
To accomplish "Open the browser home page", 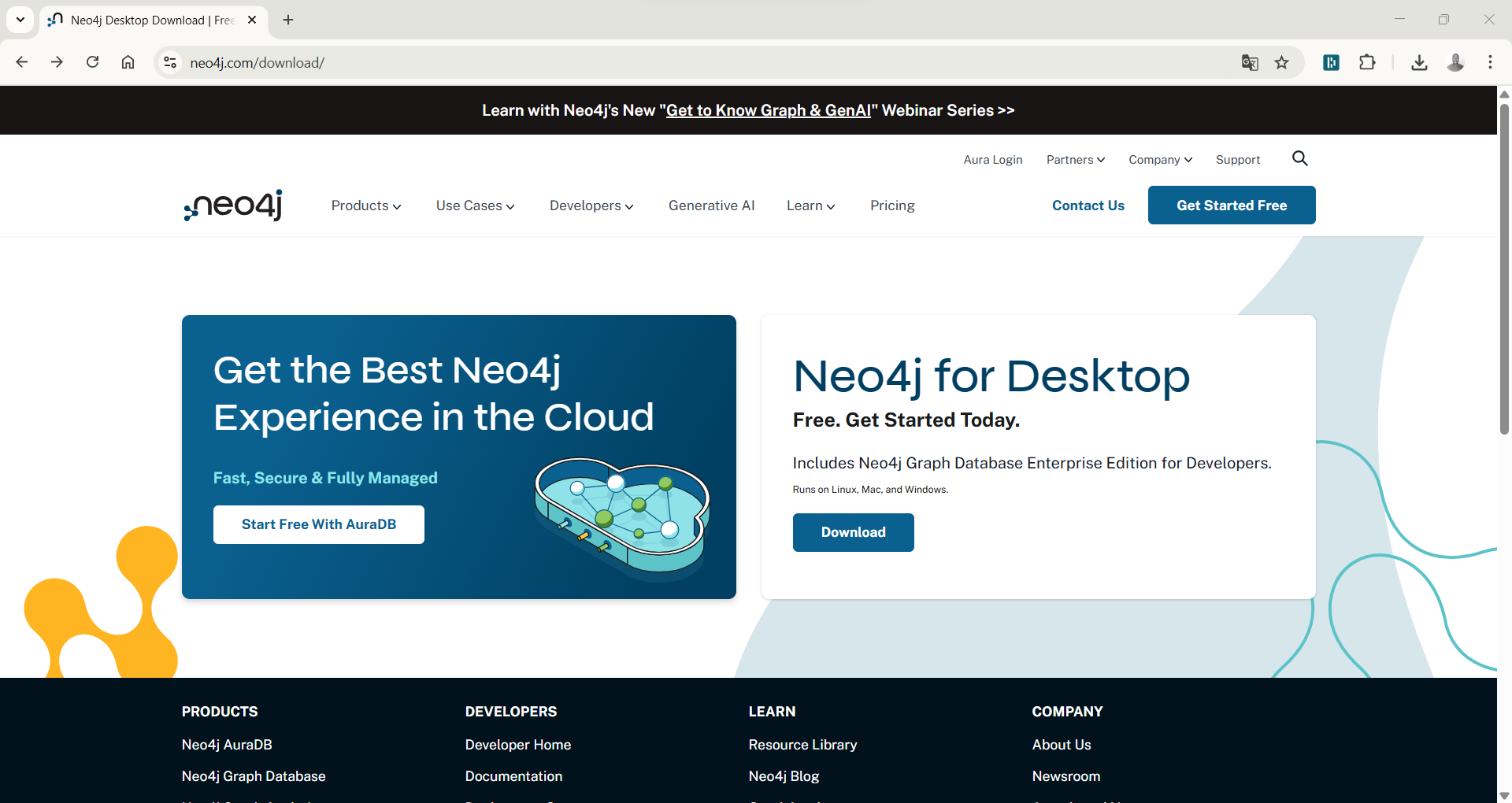I will [x=128, y=62].
